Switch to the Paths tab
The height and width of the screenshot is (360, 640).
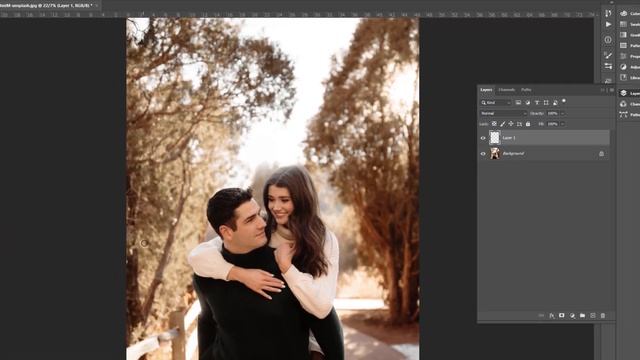[526, 90]
